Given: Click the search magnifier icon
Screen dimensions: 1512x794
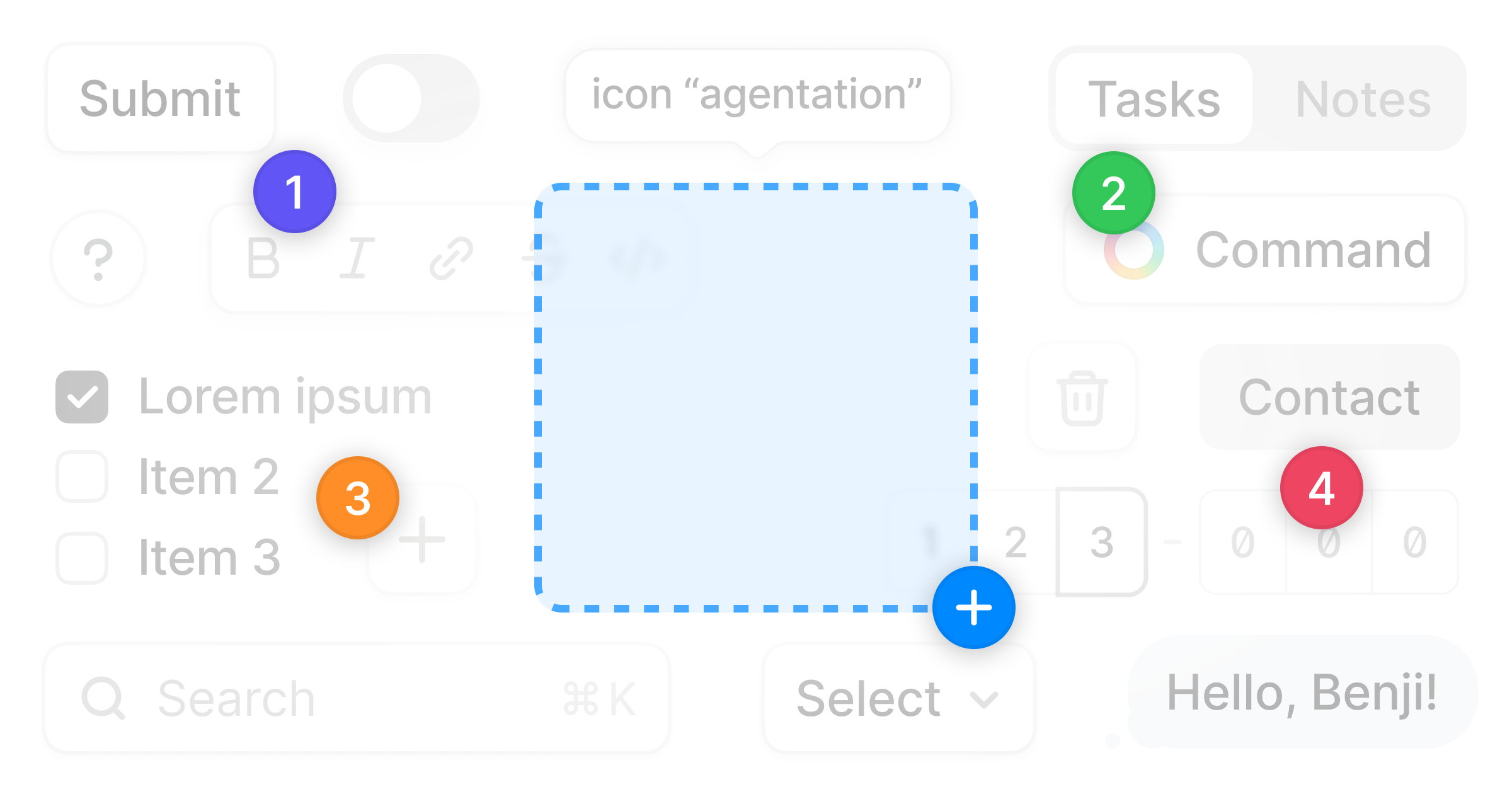Looking at the screenshot, I should [103, 698].
